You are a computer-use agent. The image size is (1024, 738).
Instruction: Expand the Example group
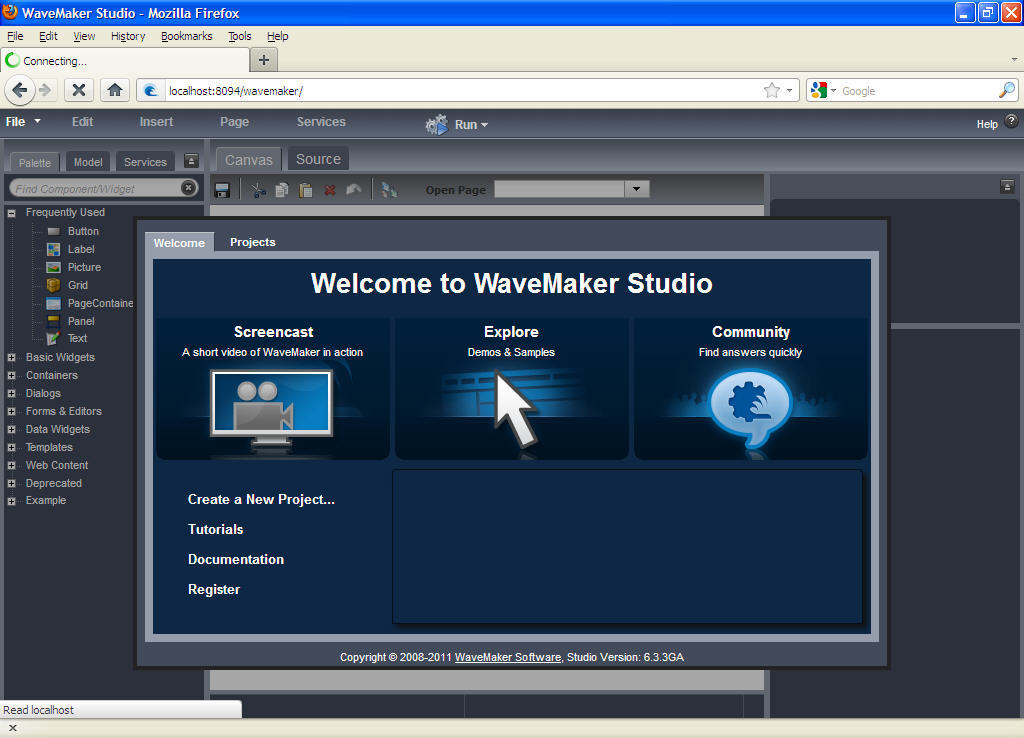click(11, 501)
